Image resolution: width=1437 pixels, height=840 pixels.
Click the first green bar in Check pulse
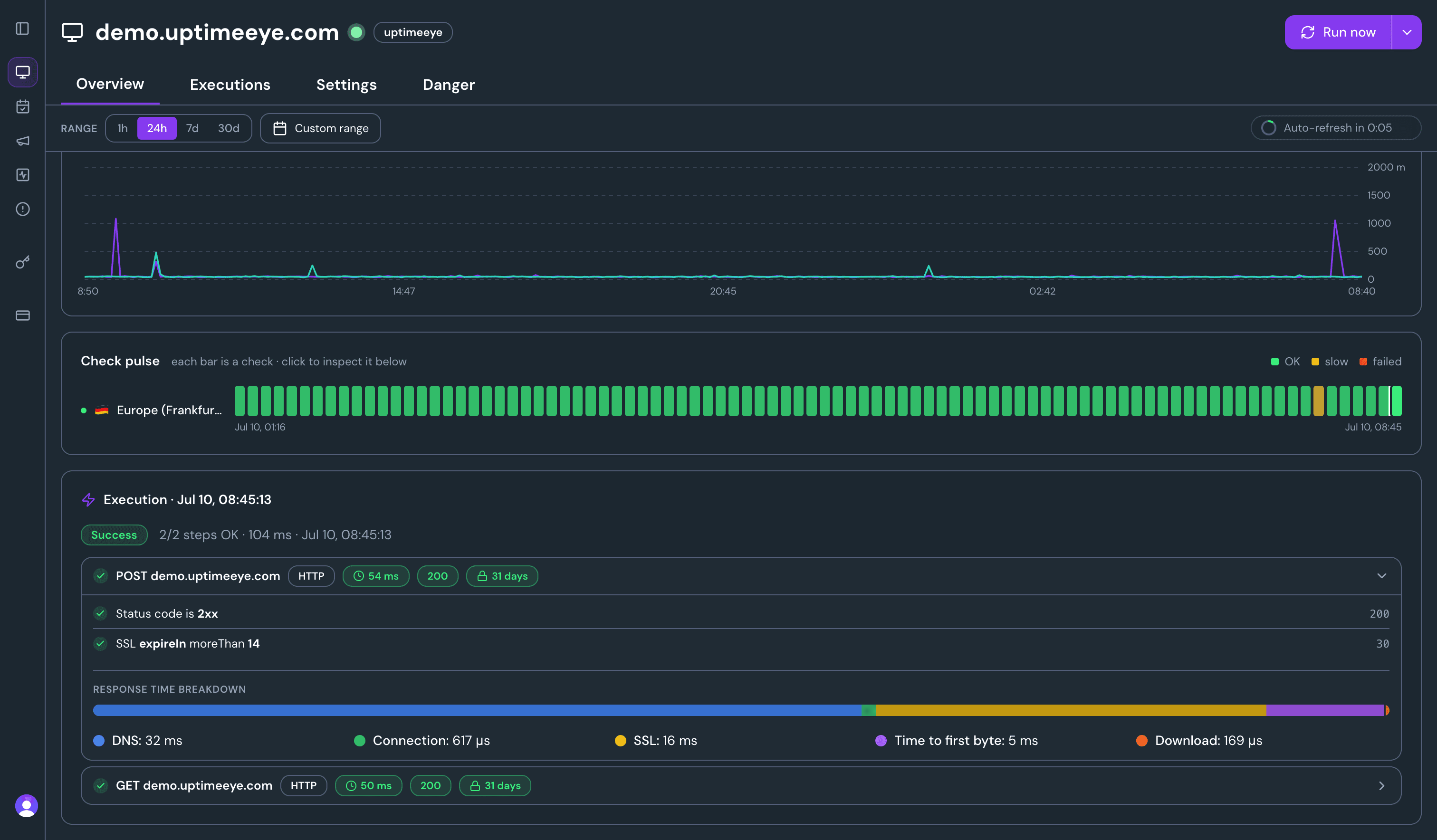(x=239, y=401)
